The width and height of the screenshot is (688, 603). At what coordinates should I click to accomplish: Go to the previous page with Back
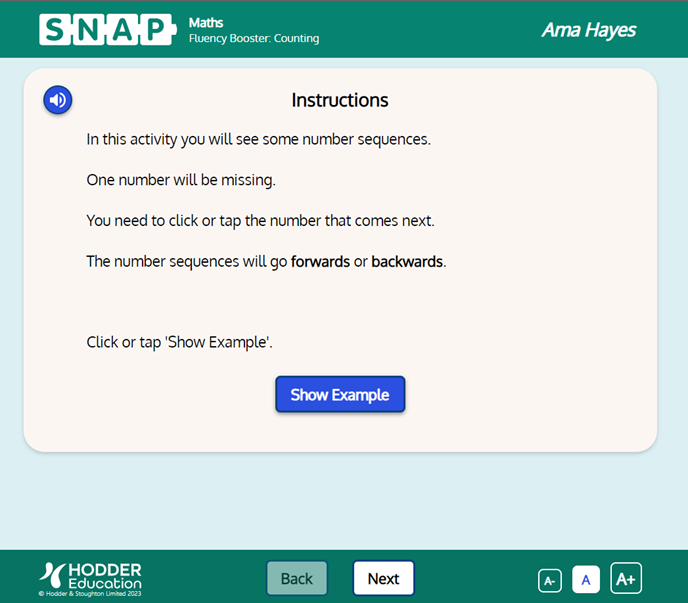coord(297,578)
